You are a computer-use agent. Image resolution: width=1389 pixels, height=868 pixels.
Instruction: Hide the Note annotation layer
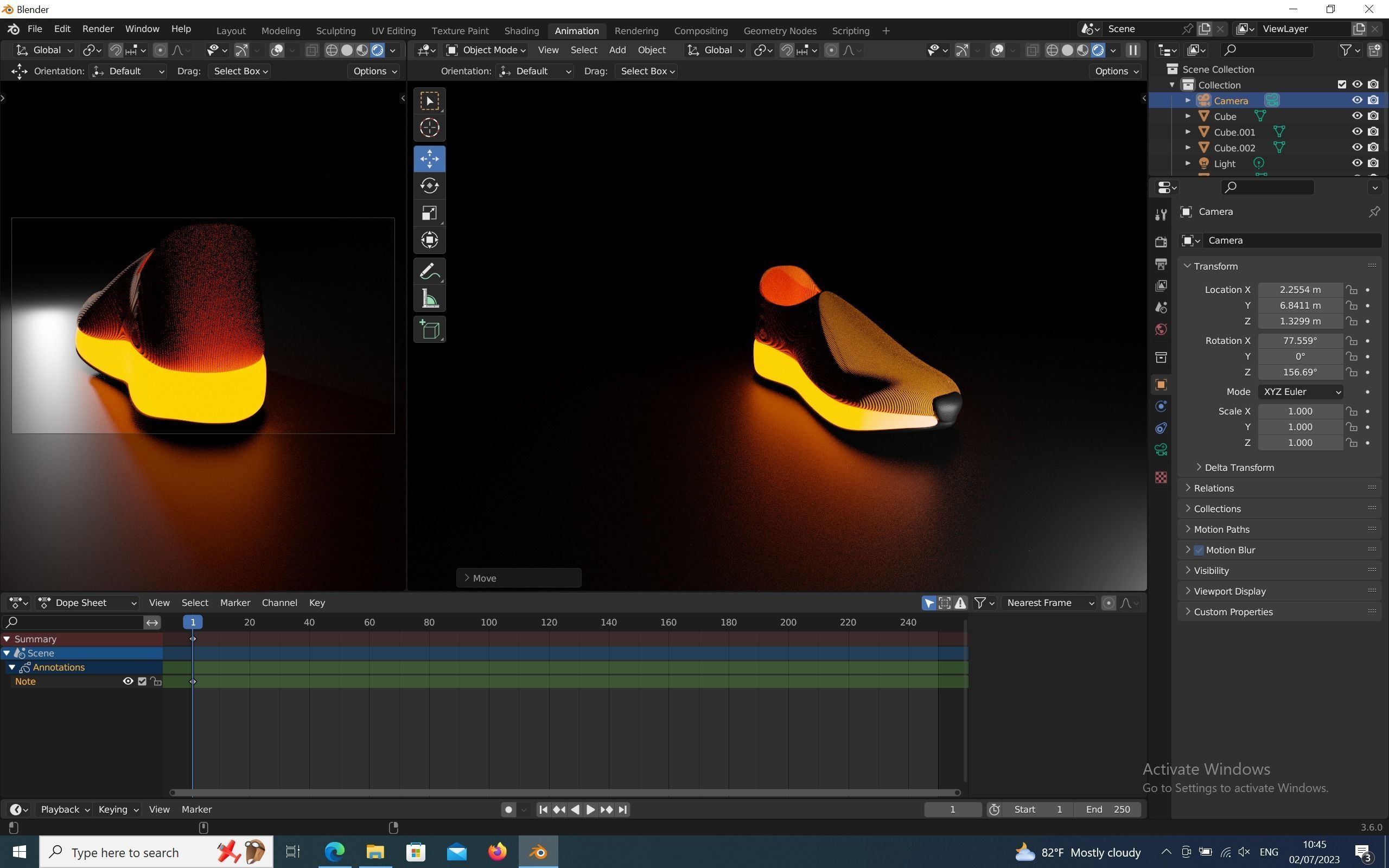tap(128, 681)
